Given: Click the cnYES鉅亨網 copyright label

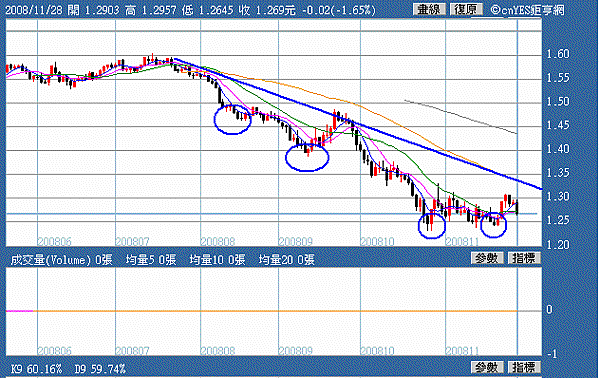Looking at the screenshot, I should pos(528,10).
